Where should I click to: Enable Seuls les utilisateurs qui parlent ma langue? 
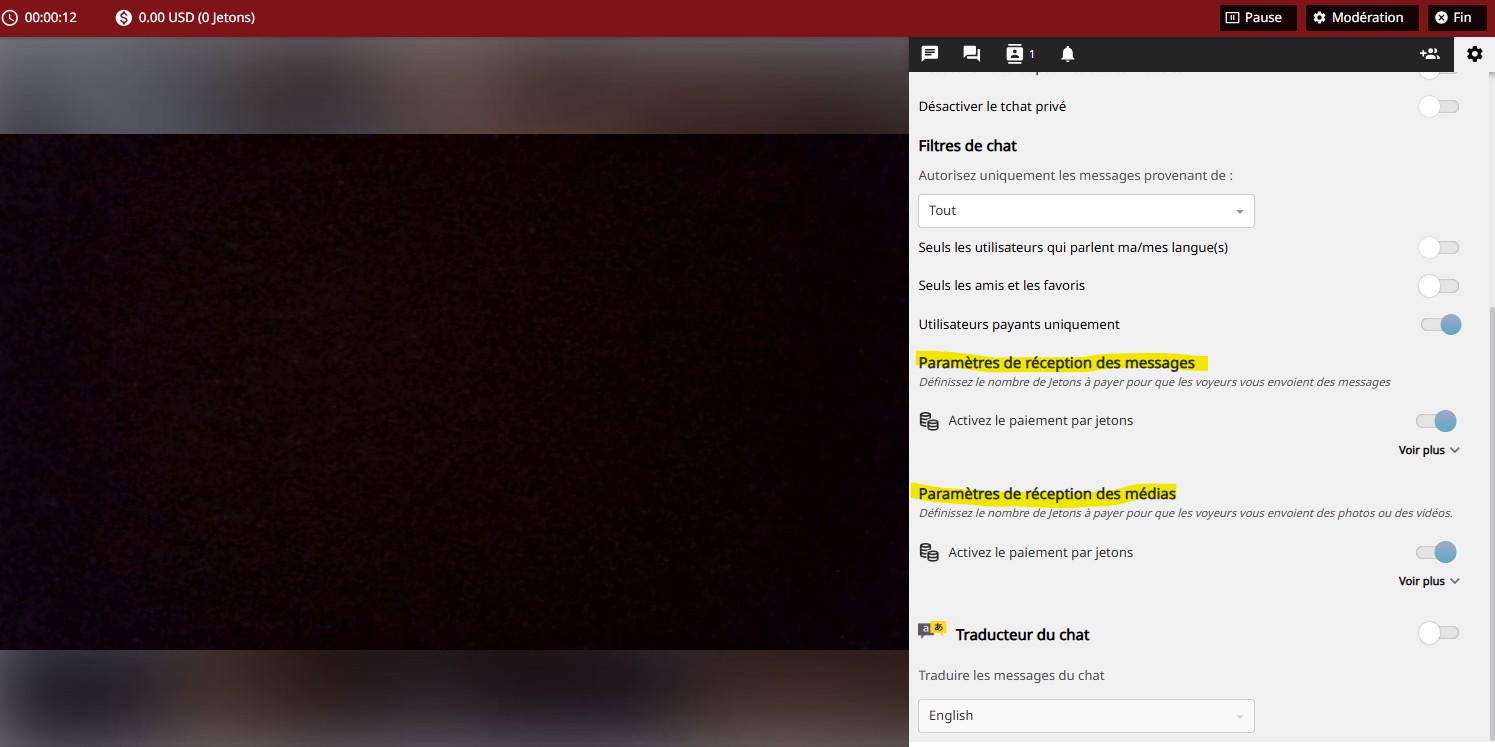pyautogui.click(x=1439, y=247)
